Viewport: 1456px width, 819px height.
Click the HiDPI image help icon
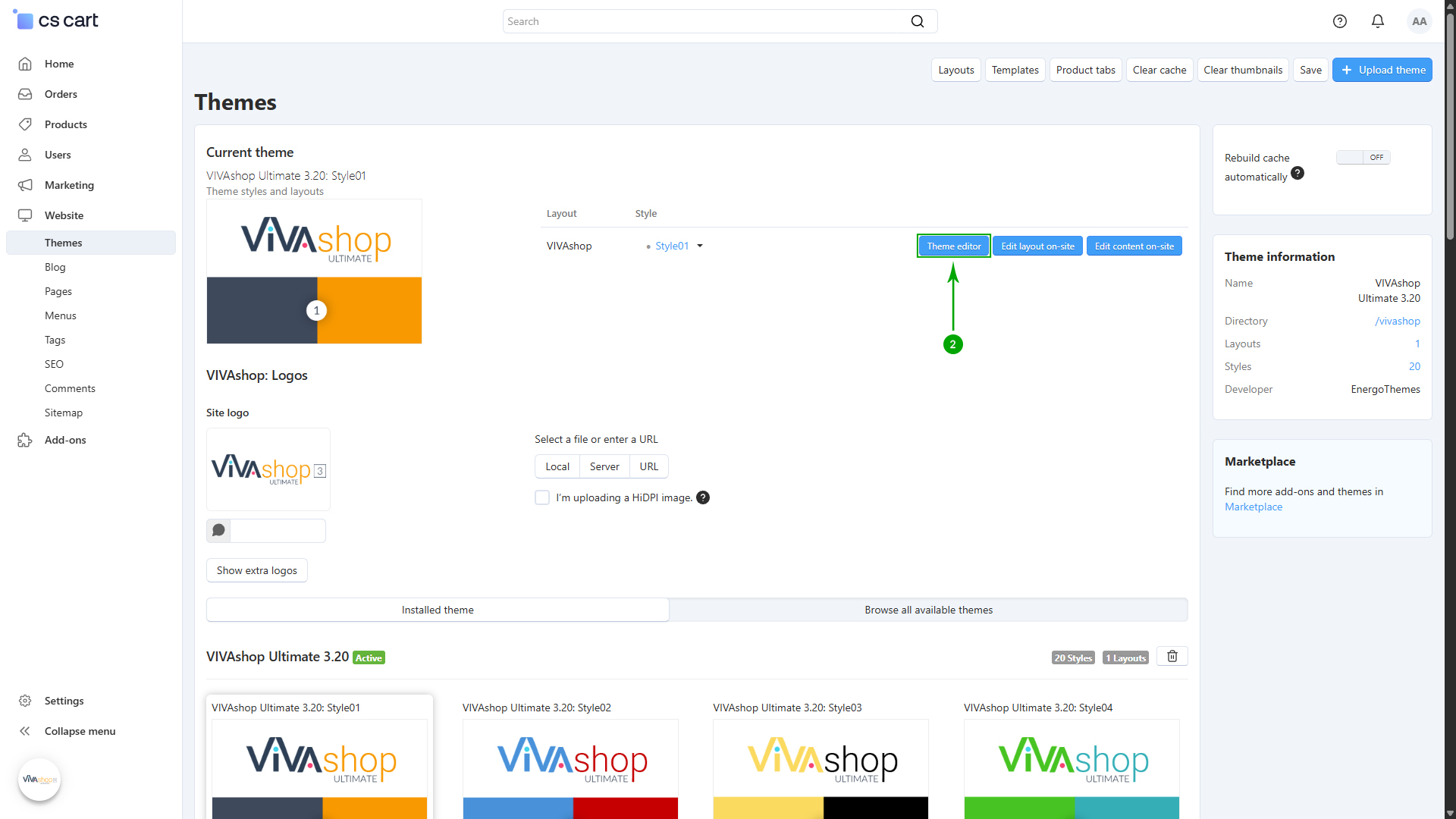pyautogui.click(x=703, y=497)
